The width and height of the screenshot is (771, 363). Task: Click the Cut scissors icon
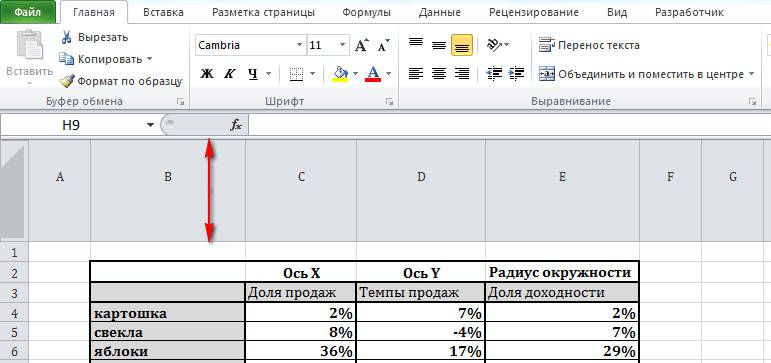point(65,37)
